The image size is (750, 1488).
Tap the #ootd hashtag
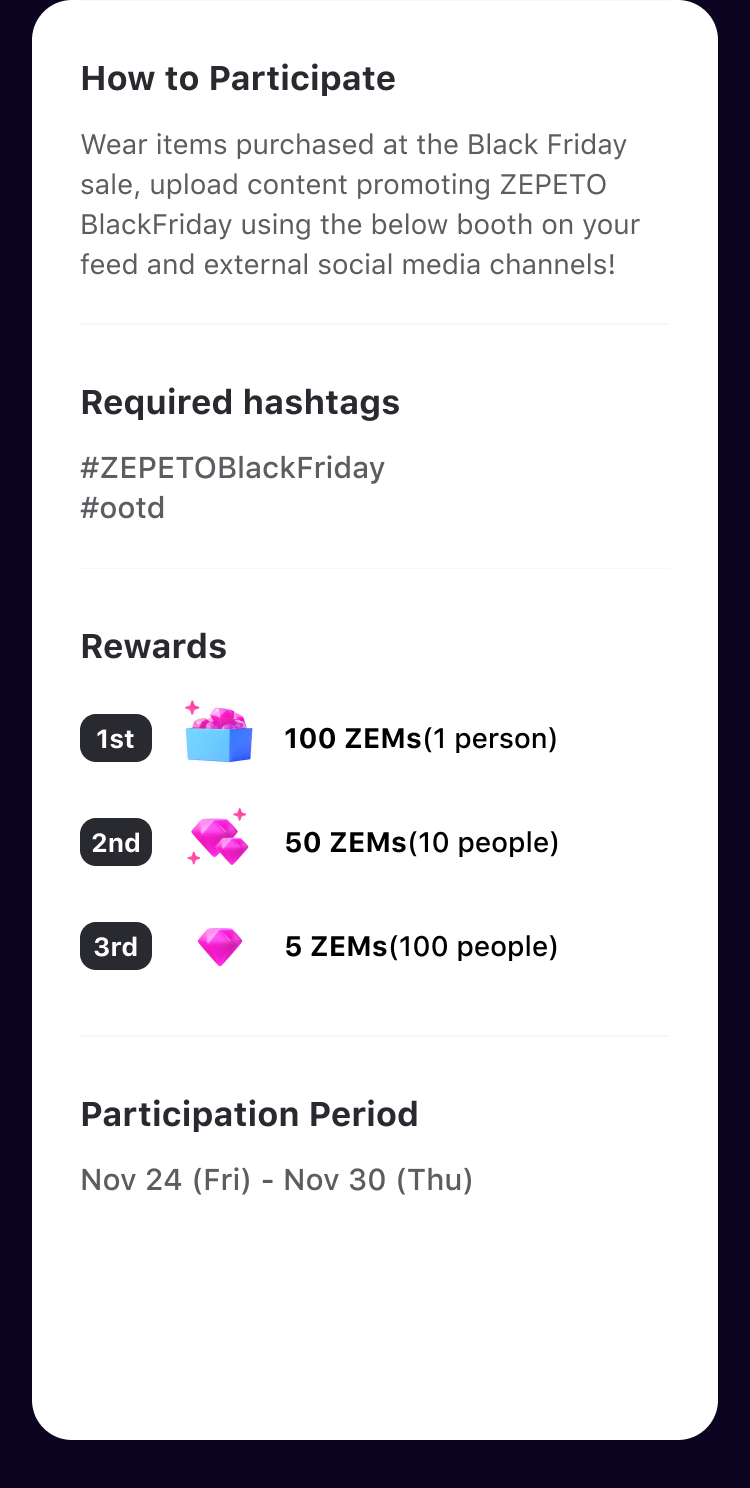pos(123,508)
